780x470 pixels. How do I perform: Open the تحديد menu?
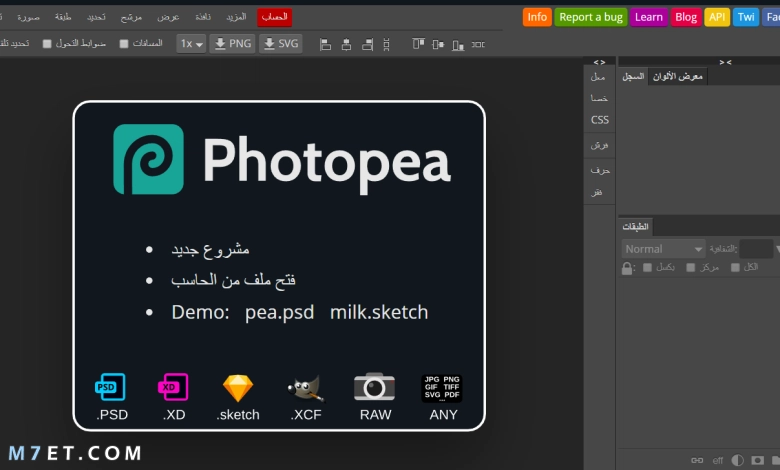[x=96, y=17]
